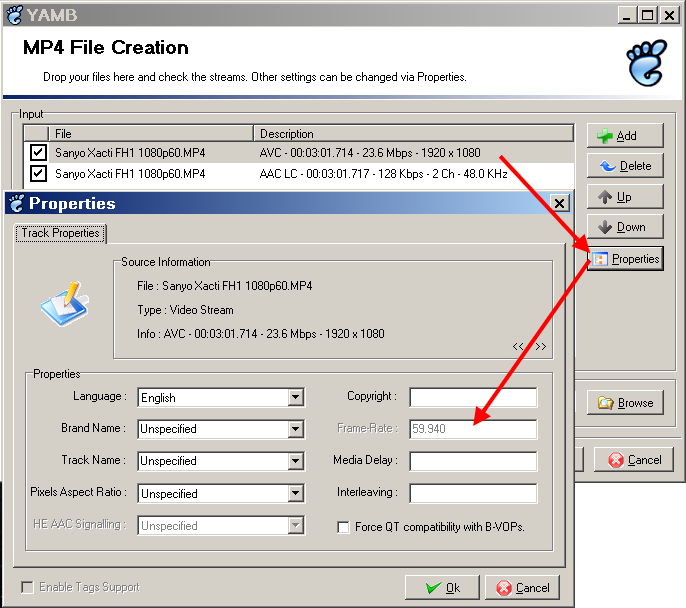Minimize the YAMB window
686x608 pixels.
pyautogui.click(x=627, y=15)
